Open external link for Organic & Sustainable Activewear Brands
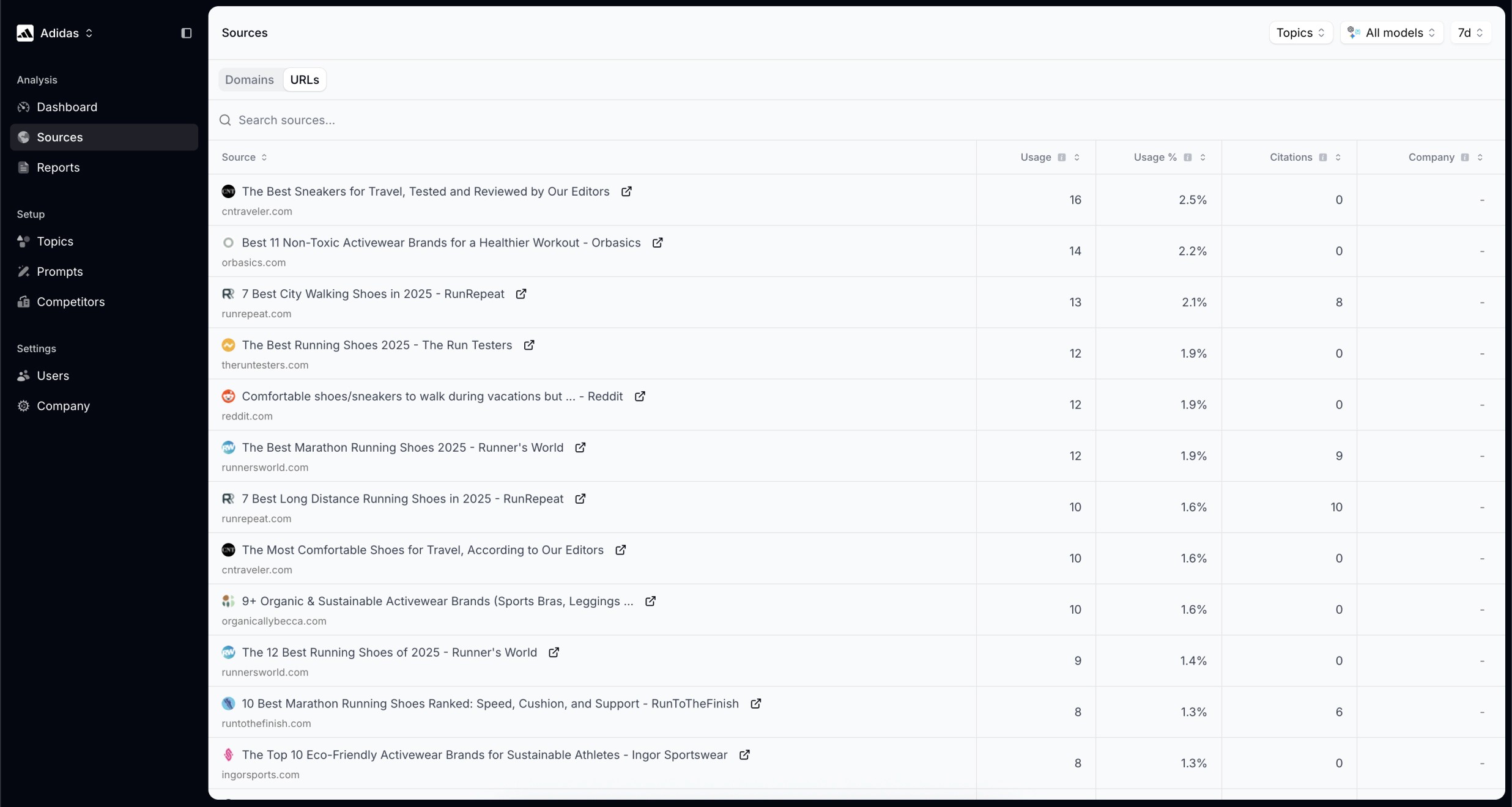1512x807 pixels. pyautogui.click(x=651, y=602)
